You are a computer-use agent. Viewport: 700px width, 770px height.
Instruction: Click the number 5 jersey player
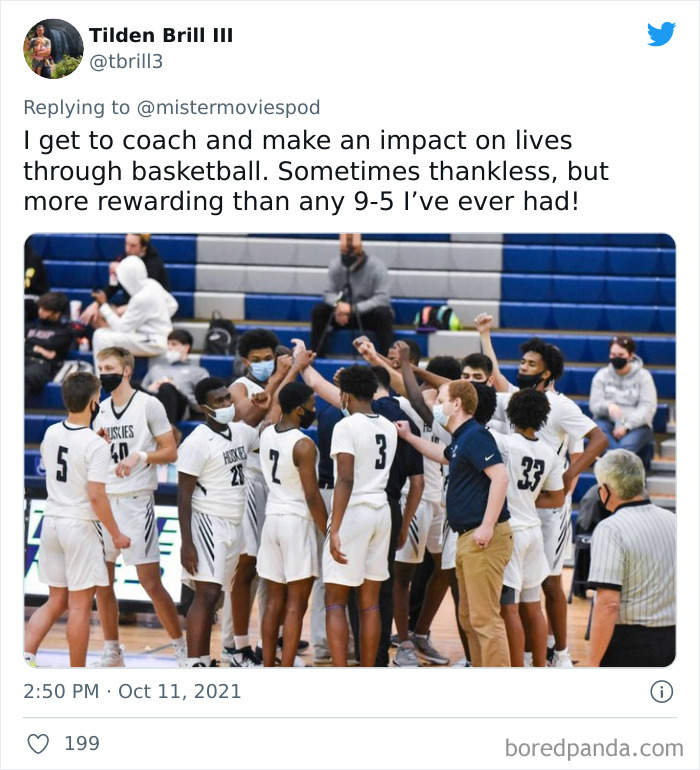coord(74,511)
